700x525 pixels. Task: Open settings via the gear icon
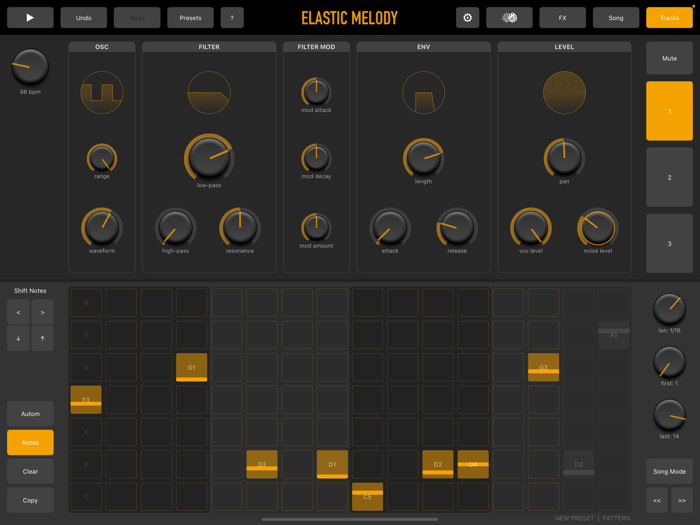(x=467, y=18)
